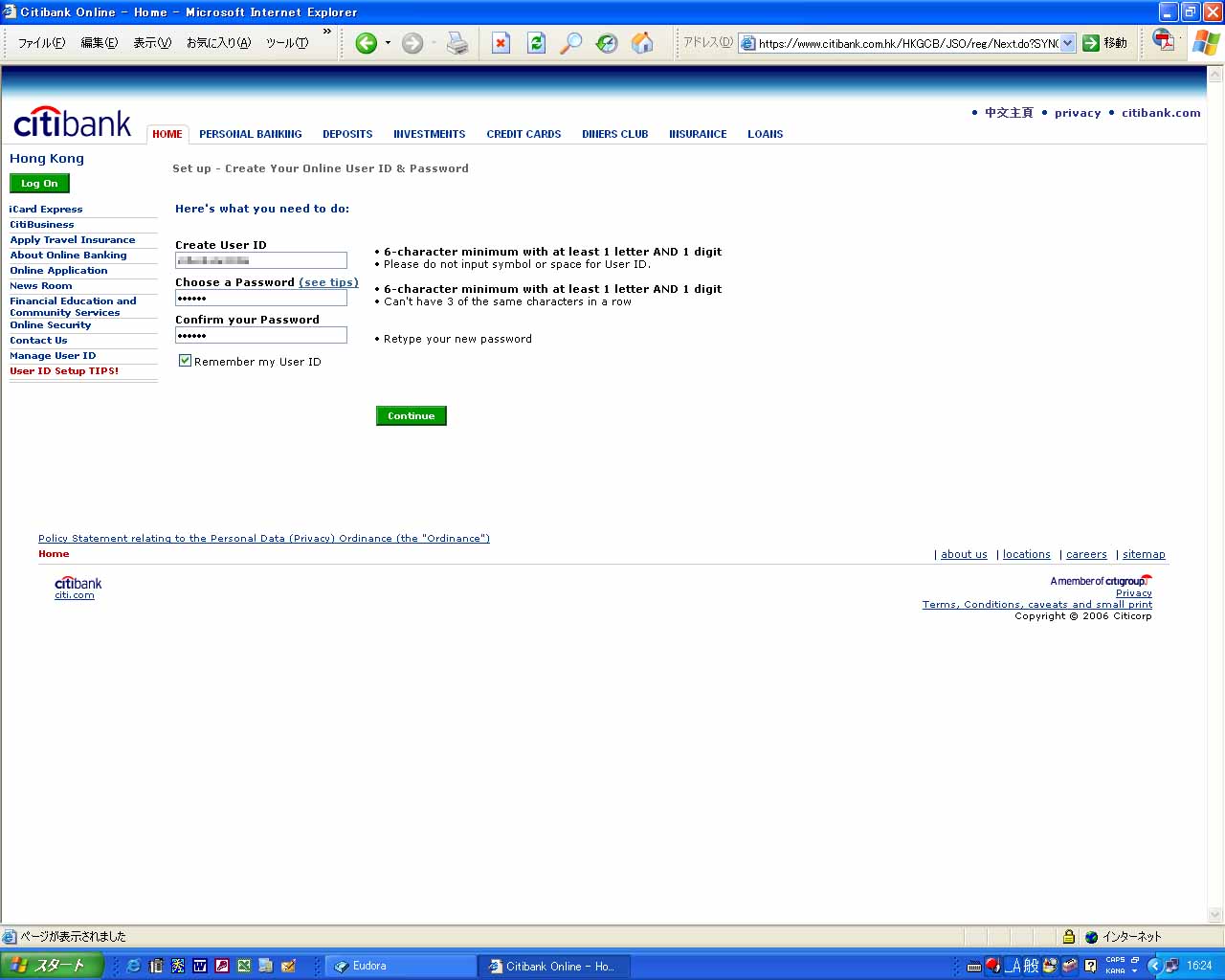Click the Adobe PDF toolbar icon
Image resolution: width=1225 pixels, height=980 pixels.
[1164, 40]
